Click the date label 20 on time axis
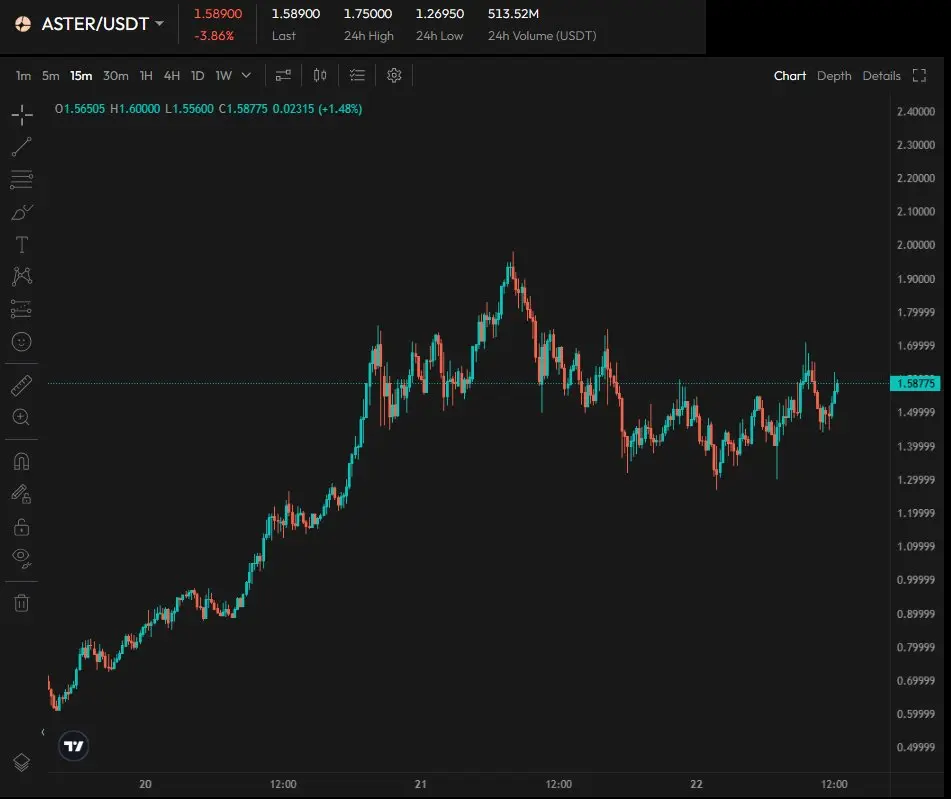 [145, 784]
